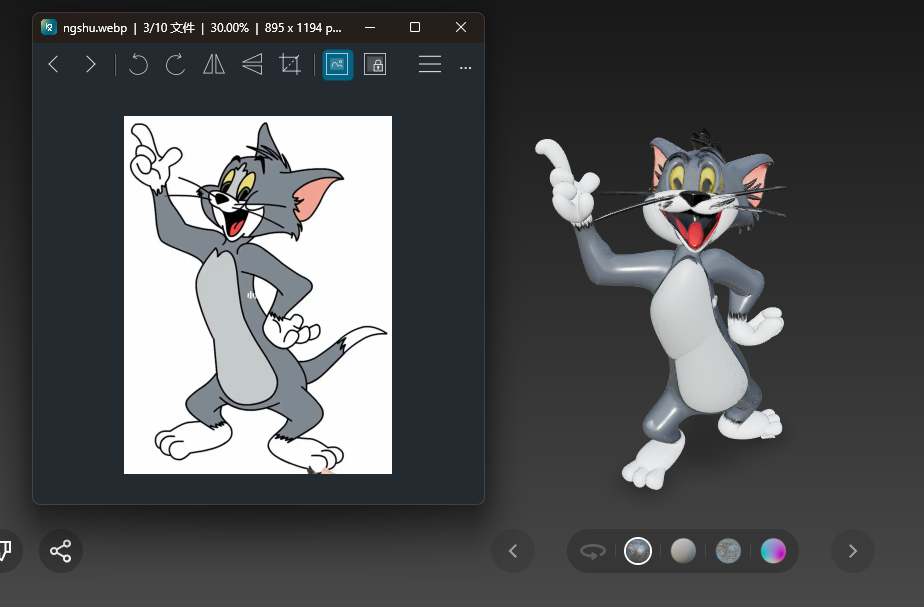Click the image viewer app icon in title bar
Viewport: 924px width, 607px height.
coord(49,27)
